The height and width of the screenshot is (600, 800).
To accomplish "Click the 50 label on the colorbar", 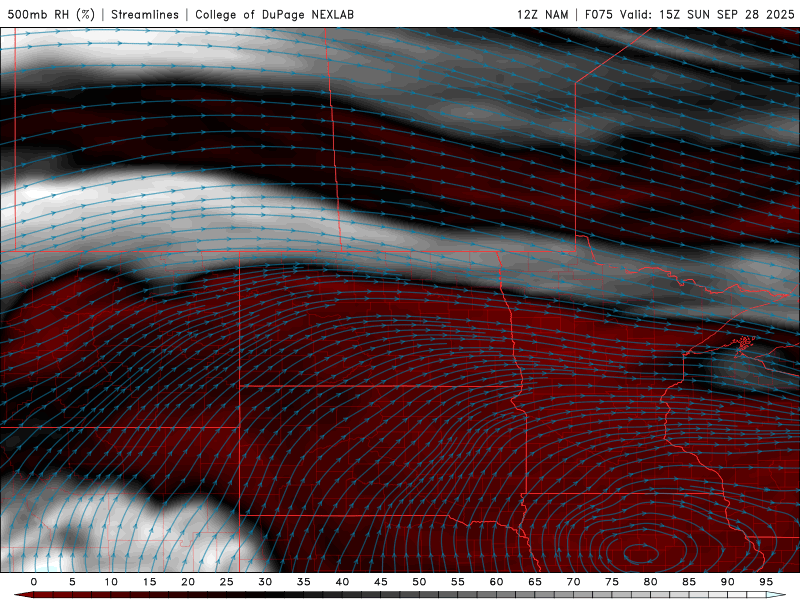I will (x=419, y=582).
